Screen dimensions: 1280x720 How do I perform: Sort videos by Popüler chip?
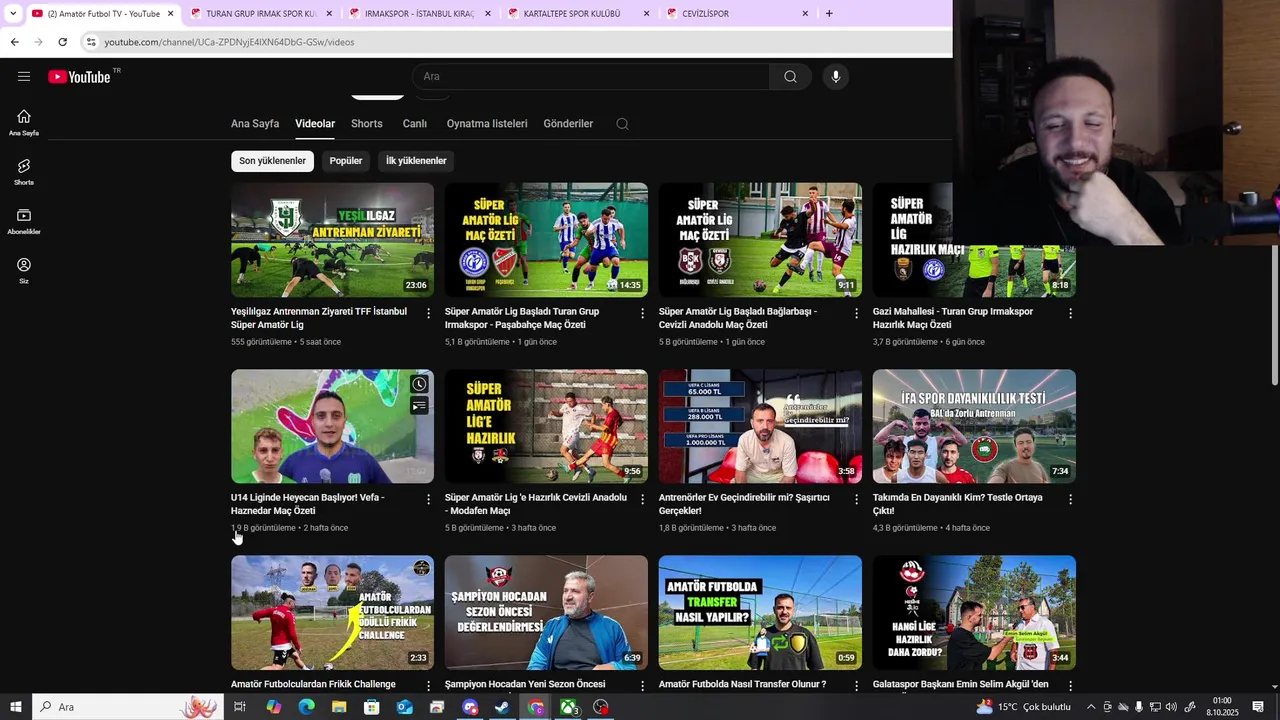(346, 161)
